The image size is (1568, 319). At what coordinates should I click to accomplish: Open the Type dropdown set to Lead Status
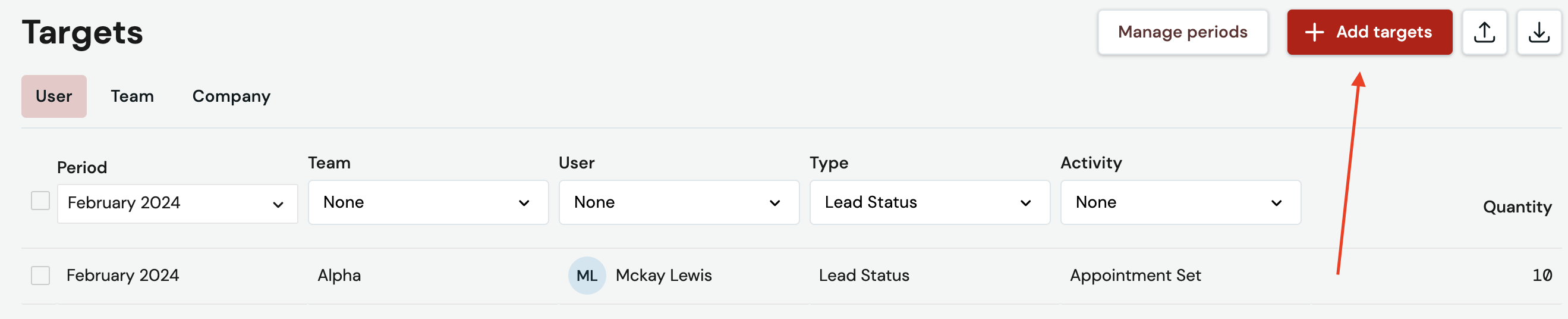click(930, 202)
